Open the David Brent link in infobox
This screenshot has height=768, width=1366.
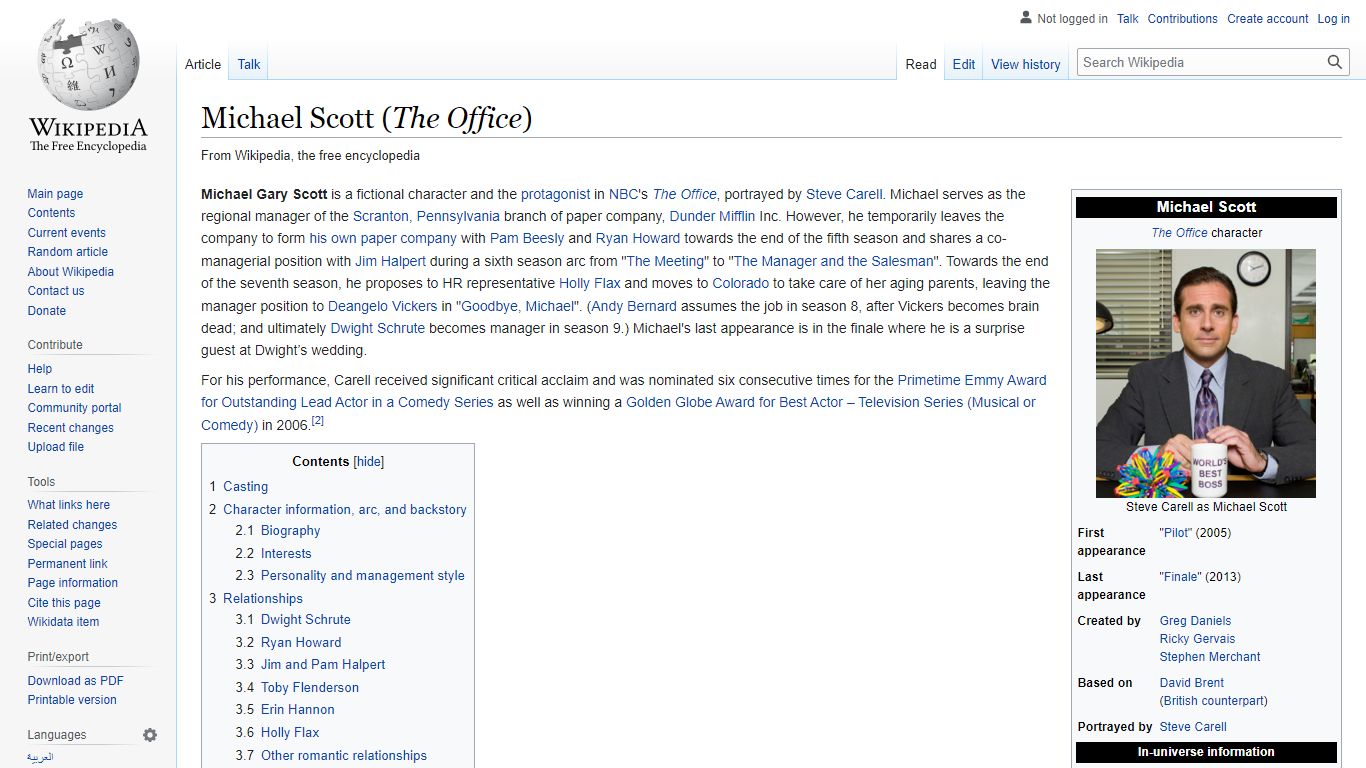click(1192, 683)
